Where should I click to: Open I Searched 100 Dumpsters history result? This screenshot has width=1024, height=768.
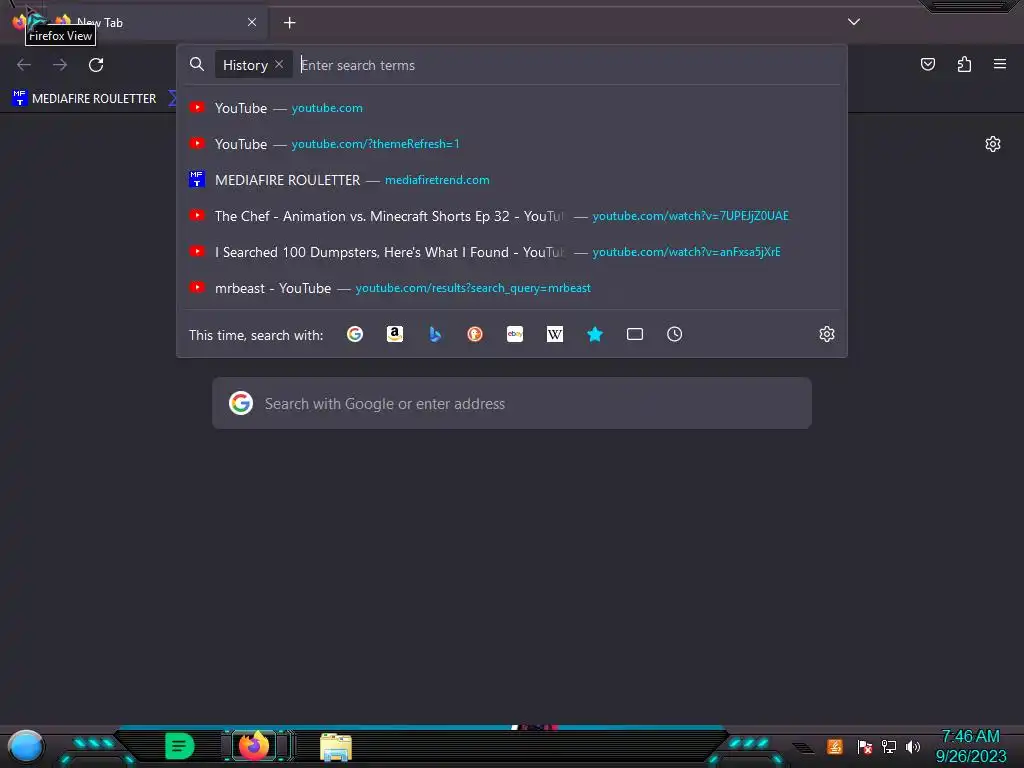tap(512, 251)
